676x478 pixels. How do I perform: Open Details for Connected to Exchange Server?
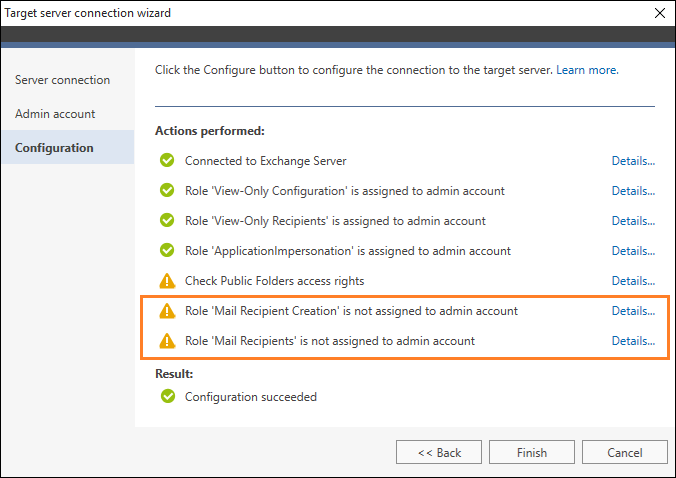click(x=633, y=161)
